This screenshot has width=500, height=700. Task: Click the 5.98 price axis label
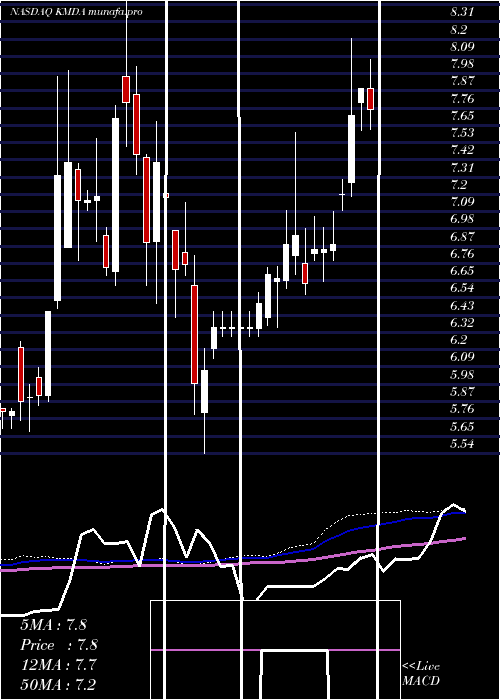click(462, 374)
